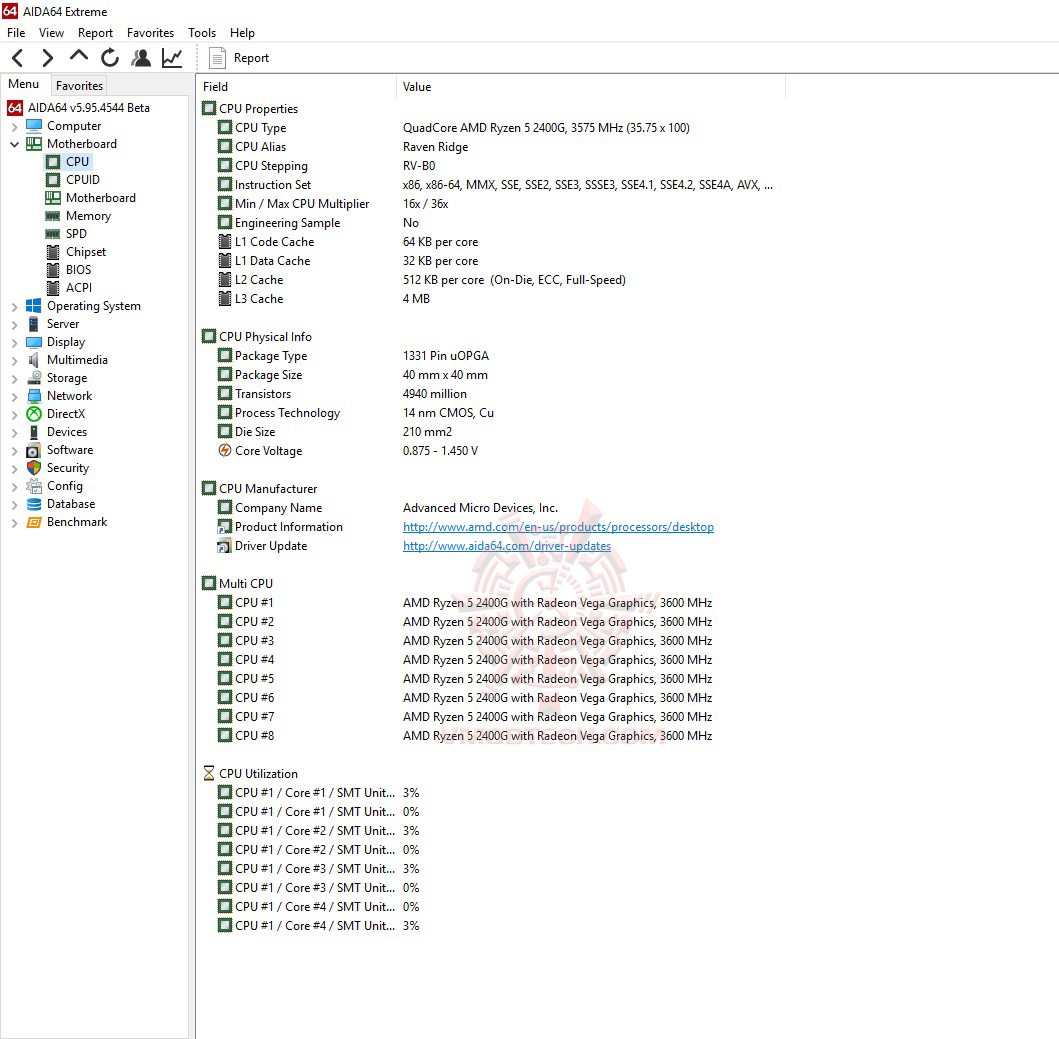Select the Engineering Sample row

(496, 222)
